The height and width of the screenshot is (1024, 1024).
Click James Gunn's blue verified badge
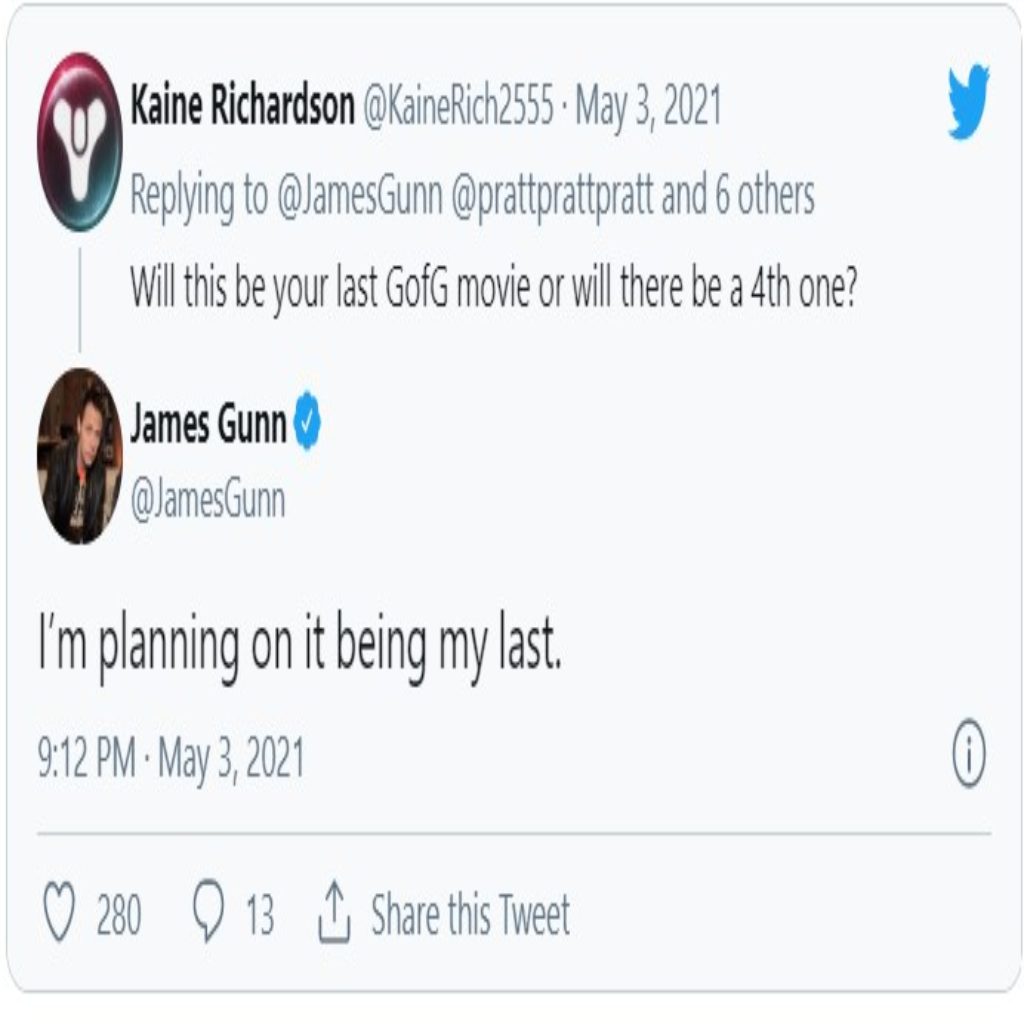307,427
